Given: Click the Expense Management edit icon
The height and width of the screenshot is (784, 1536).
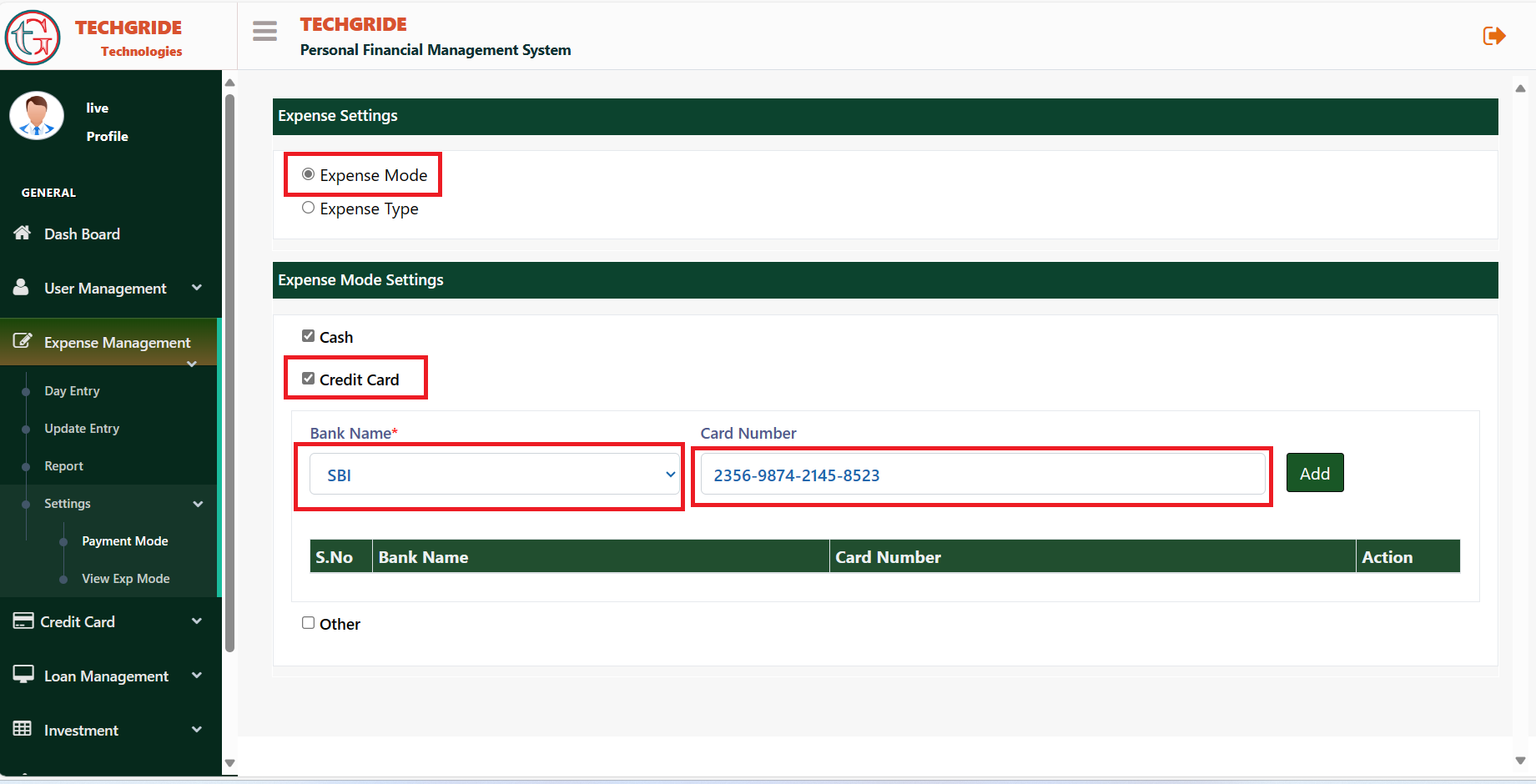Looking at the screenshot, I should click(x=23, y=341).
